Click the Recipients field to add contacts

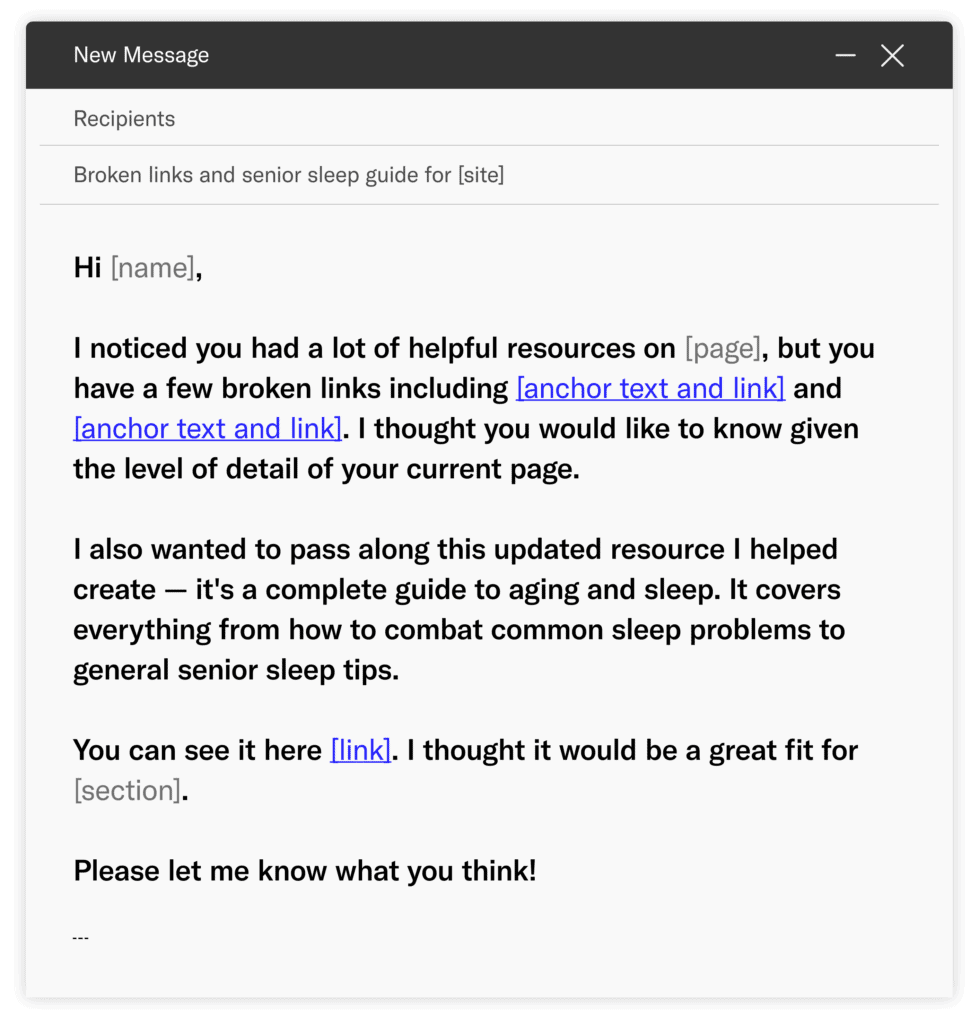pos(400,118)
